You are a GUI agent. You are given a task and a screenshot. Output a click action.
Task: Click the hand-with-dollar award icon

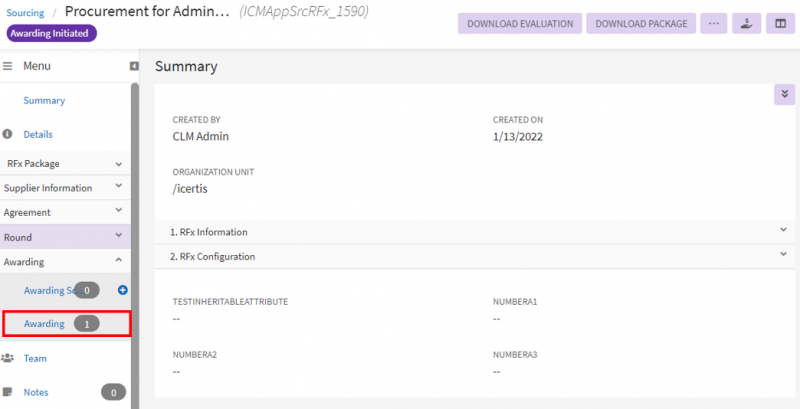point(746,23)
